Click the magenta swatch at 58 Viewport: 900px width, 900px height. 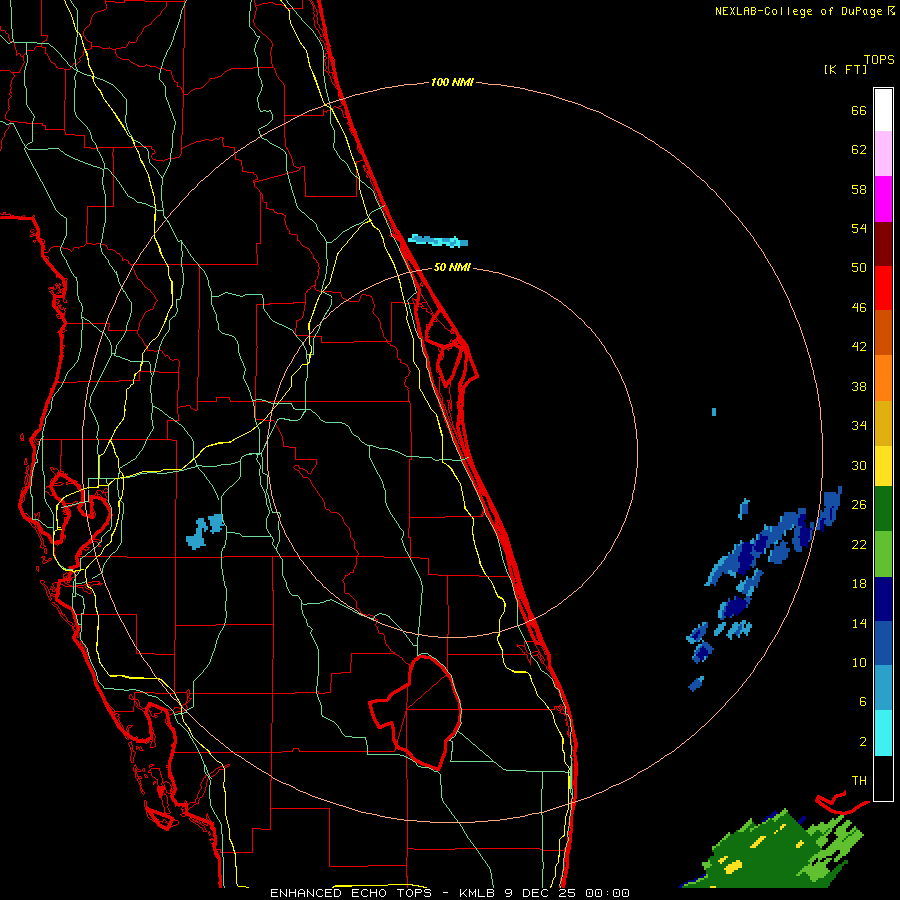883,199
